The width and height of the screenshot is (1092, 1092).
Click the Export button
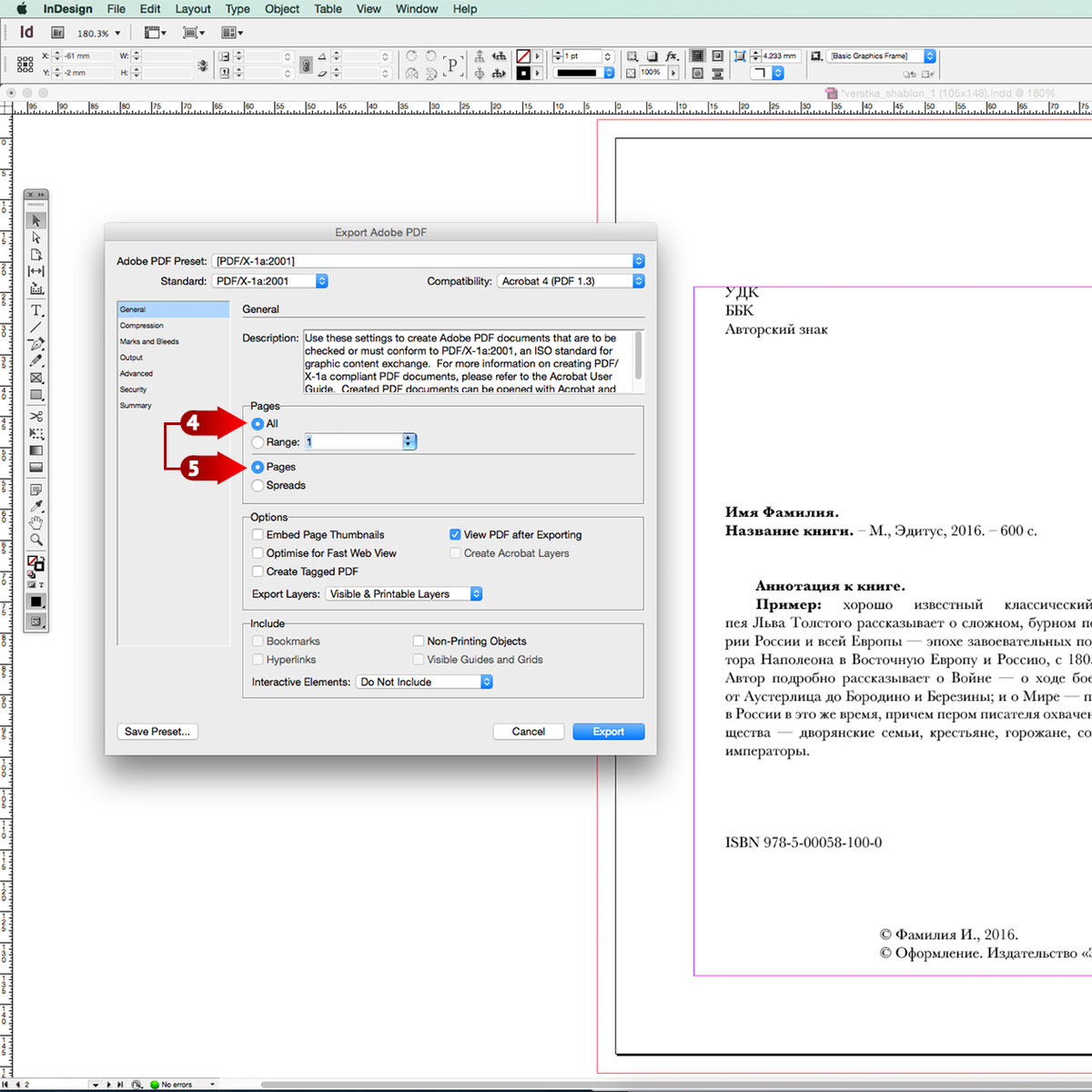click(609, 732)
